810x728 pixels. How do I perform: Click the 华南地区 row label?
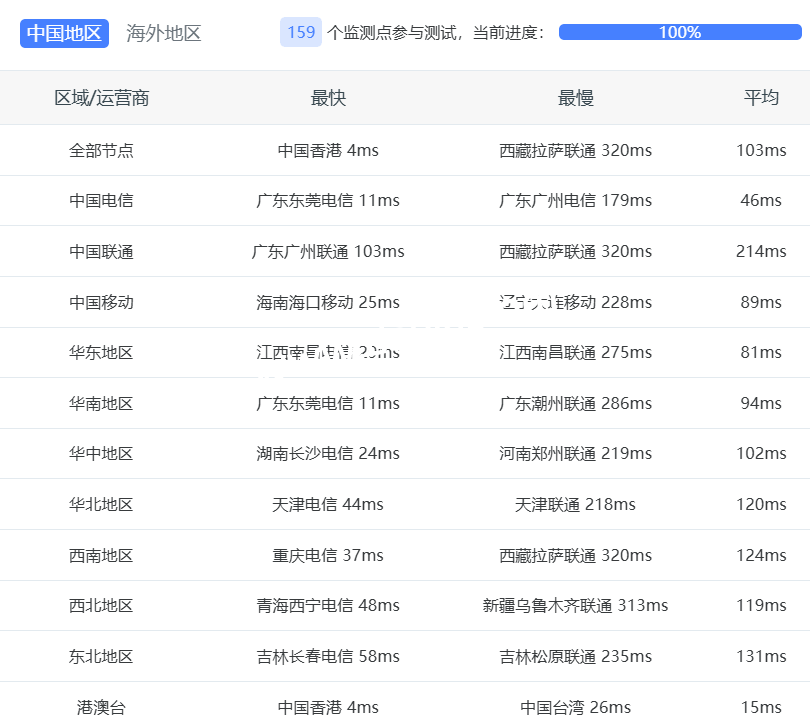101,403
